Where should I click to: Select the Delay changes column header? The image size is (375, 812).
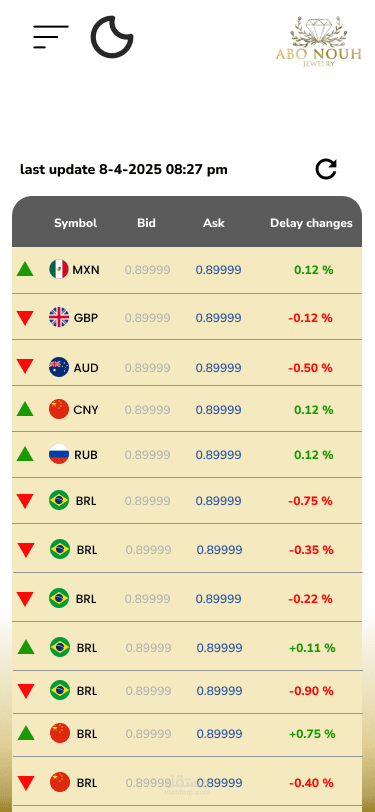pos(311,223)
